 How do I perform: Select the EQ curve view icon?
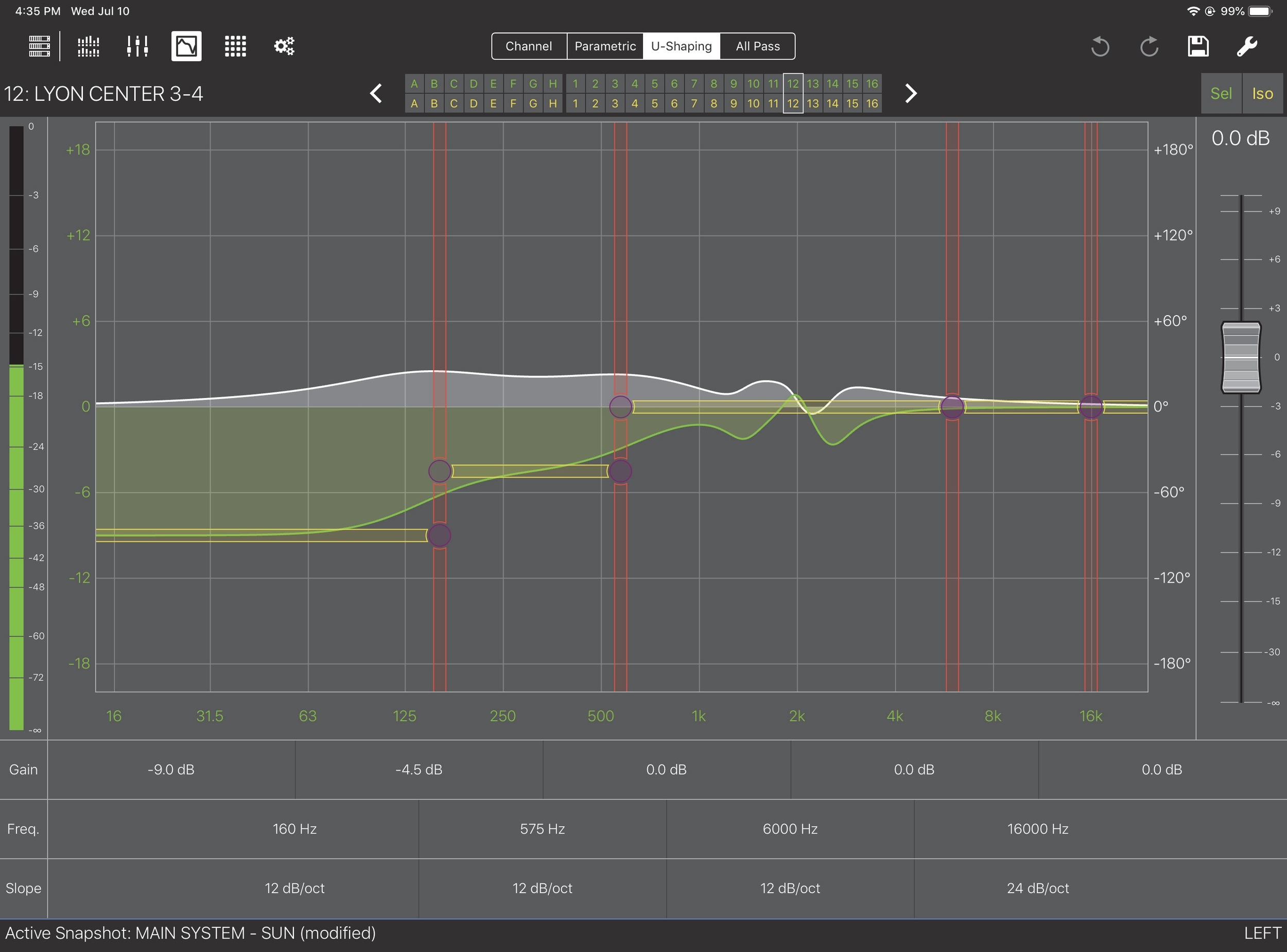point(186,46)
